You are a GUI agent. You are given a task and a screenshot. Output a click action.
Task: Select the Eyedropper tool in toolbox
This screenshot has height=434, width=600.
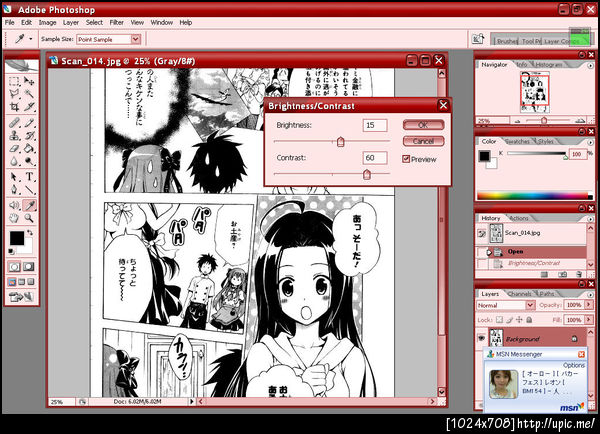coord(29,206)
